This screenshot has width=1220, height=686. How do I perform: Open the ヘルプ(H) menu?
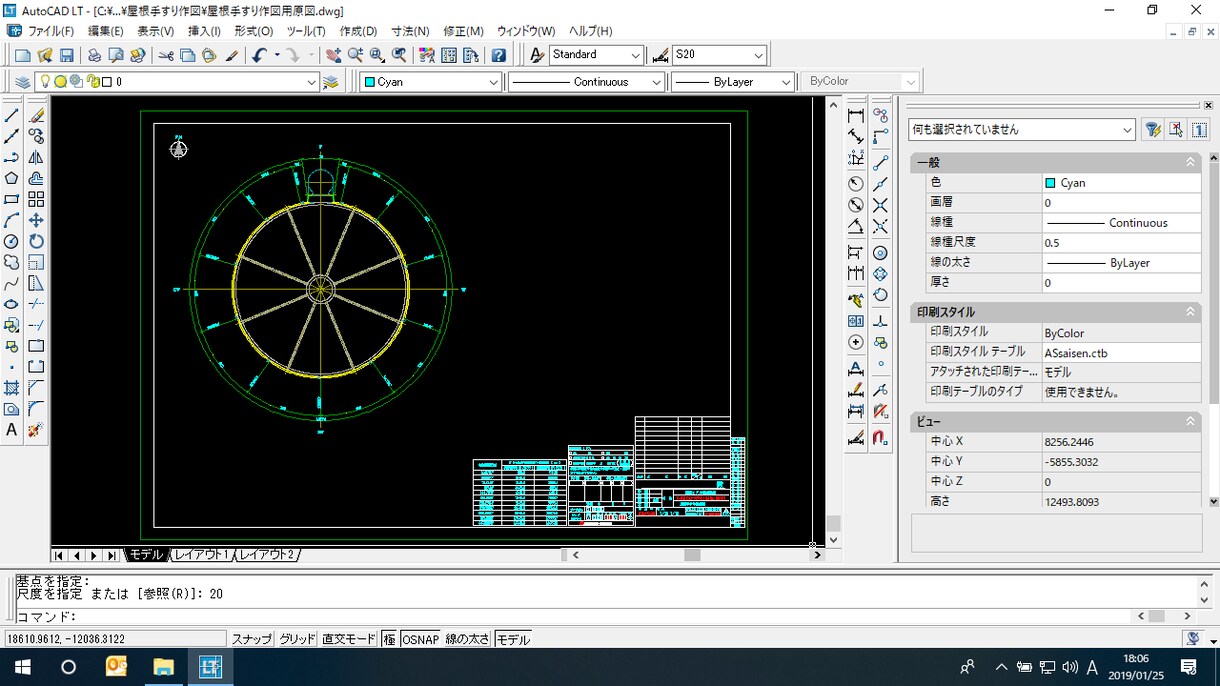coord(590,31)
